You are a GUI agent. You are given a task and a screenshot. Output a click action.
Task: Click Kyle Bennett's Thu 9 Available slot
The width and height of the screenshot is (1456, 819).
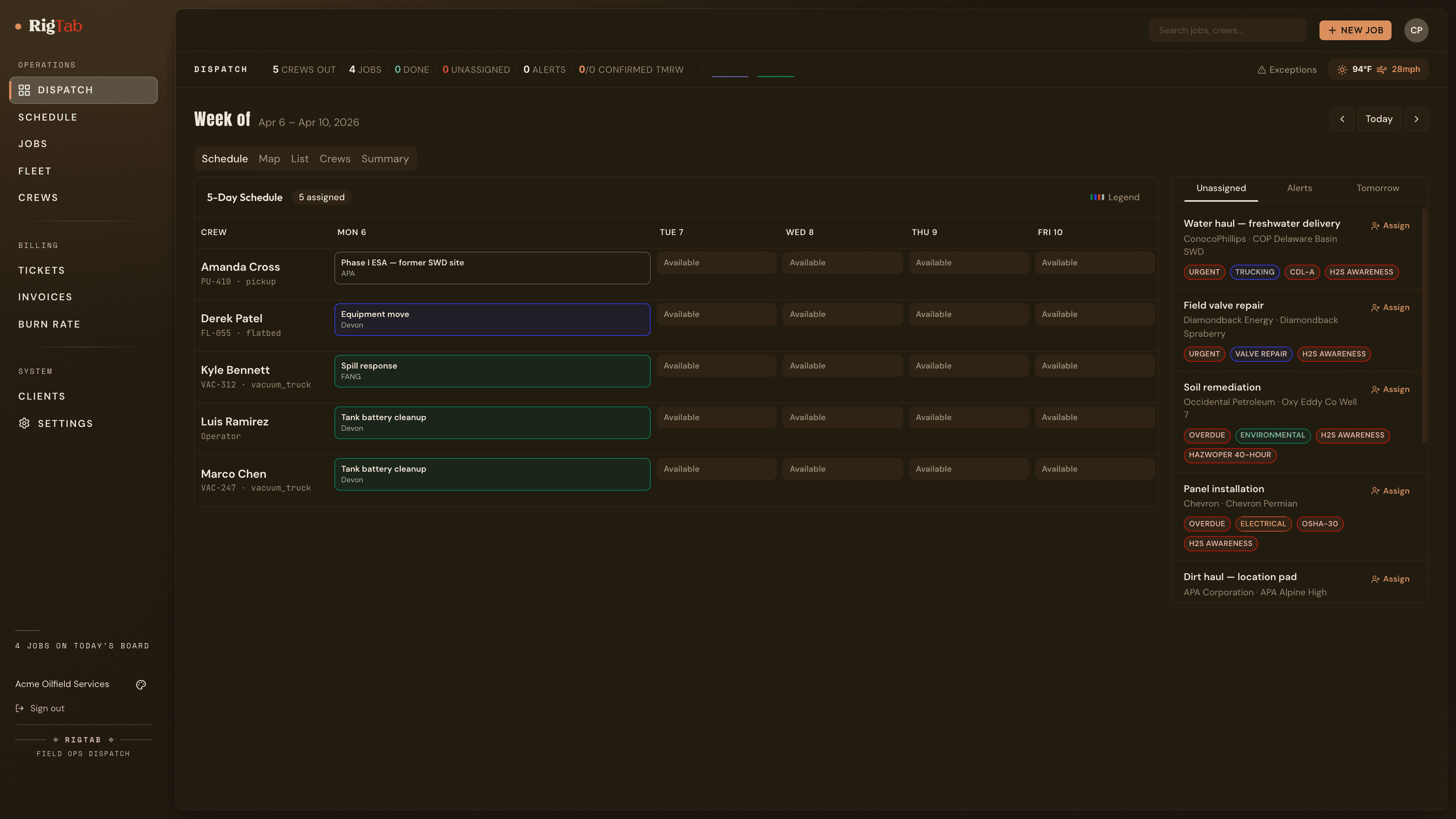point(968,366)
